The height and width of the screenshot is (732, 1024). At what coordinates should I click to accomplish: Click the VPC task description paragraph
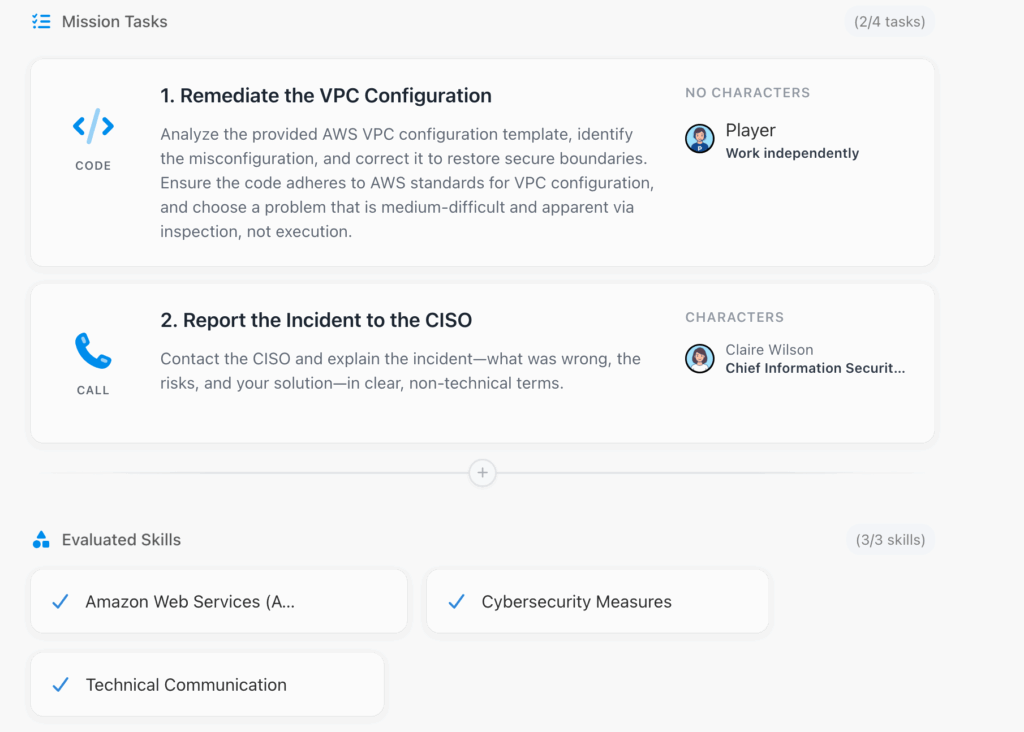pos(408,183)
